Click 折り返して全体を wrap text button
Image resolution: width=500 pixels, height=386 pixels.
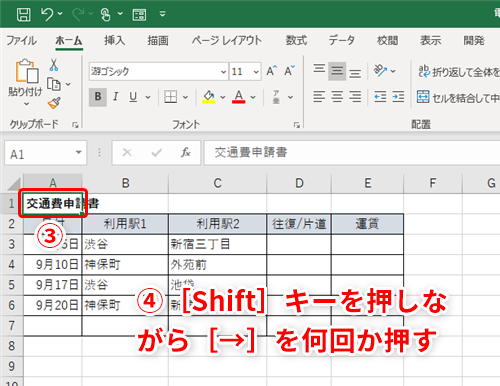tap(459, 71)
